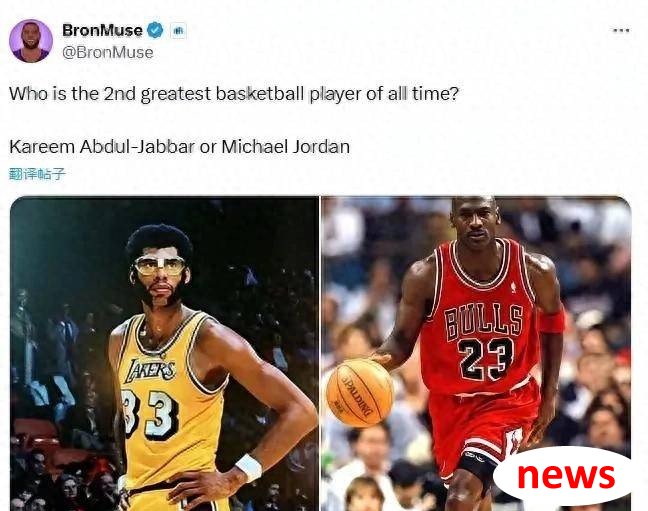Click the Lakers 33 jersey number
Image resolution: width=648 pixels, height=511 pixels.
pos(150,413)
